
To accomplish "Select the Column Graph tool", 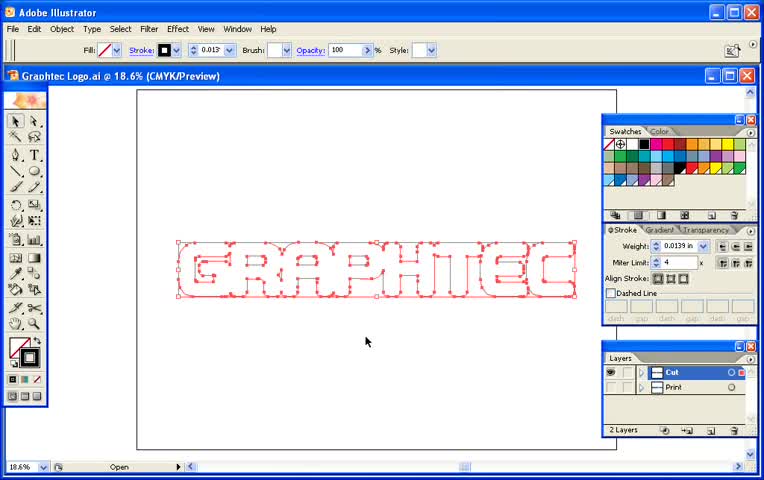I will tap(34, 239).
